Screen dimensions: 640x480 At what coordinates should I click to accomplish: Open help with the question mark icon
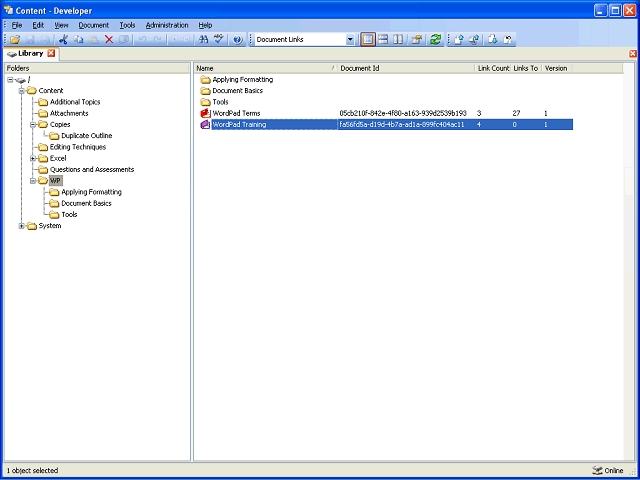238,40
